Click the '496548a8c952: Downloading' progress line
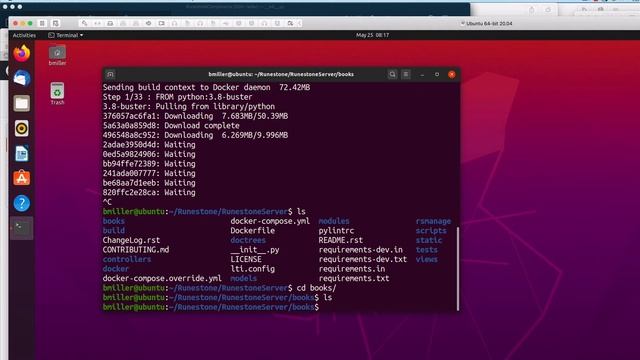The width and height of the screenshot is (640, 360). [x=195, y=135]
